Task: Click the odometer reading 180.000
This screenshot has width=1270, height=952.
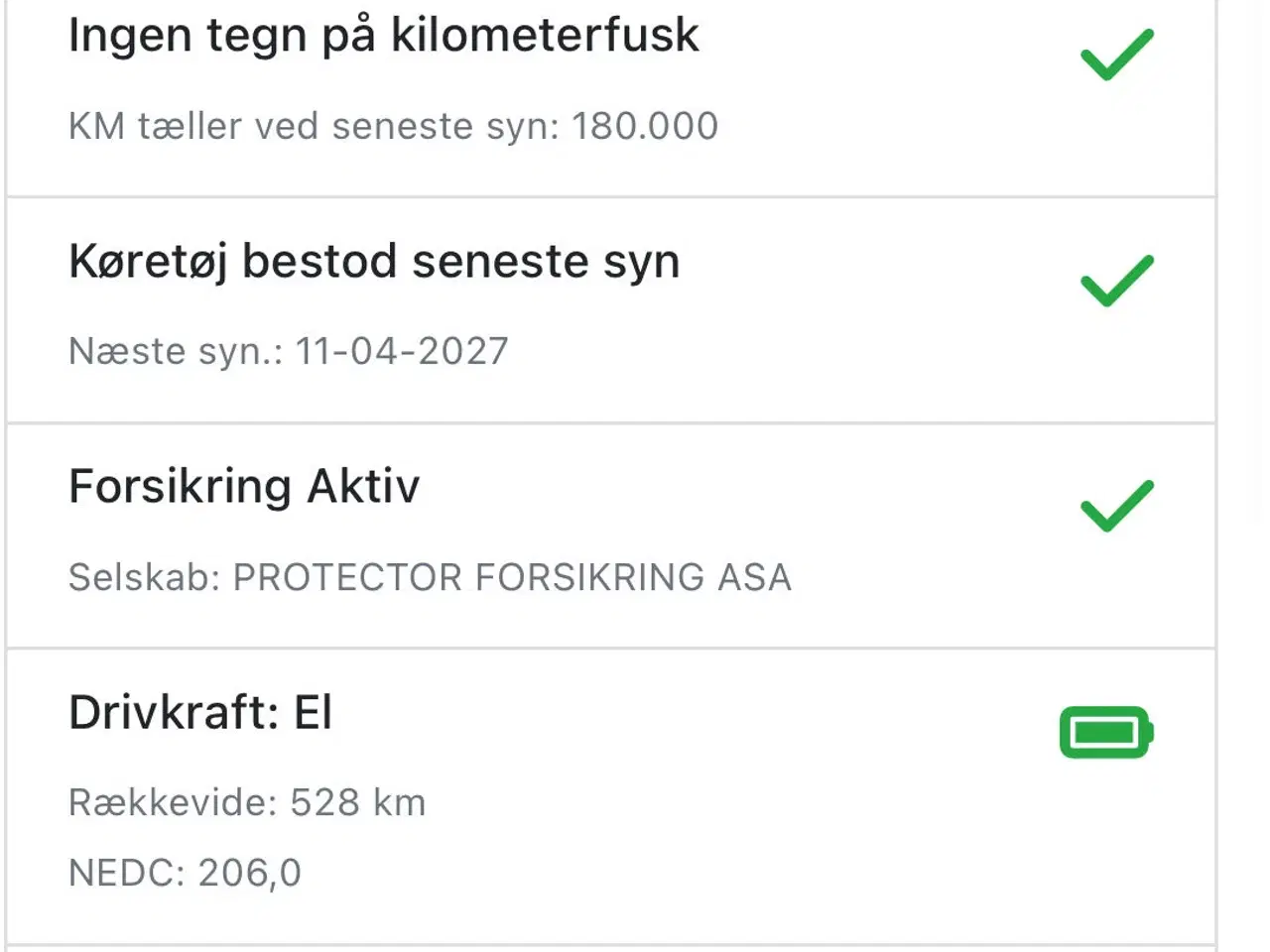Action: (x=645, y=126)
